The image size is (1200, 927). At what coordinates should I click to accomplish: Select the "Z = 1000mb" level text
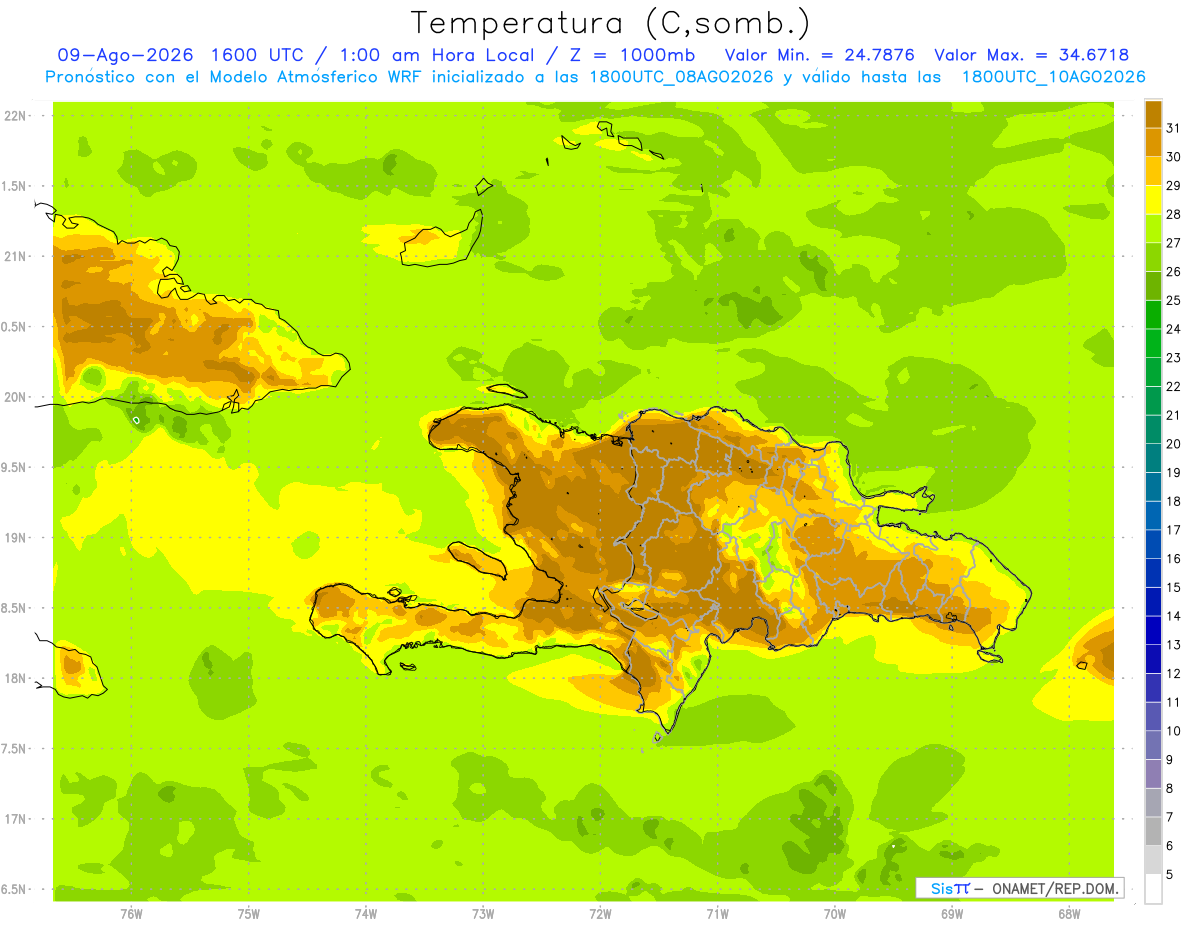[x=635, y=55]
